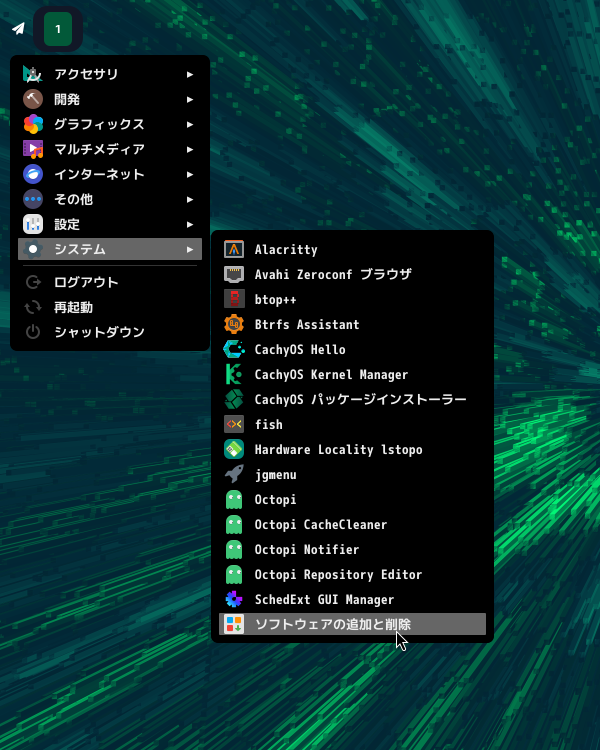Screen dimensions: 600x750
Task: Open ソフトウェアの追加と削除 entry
Action: (x=352, y=624)
